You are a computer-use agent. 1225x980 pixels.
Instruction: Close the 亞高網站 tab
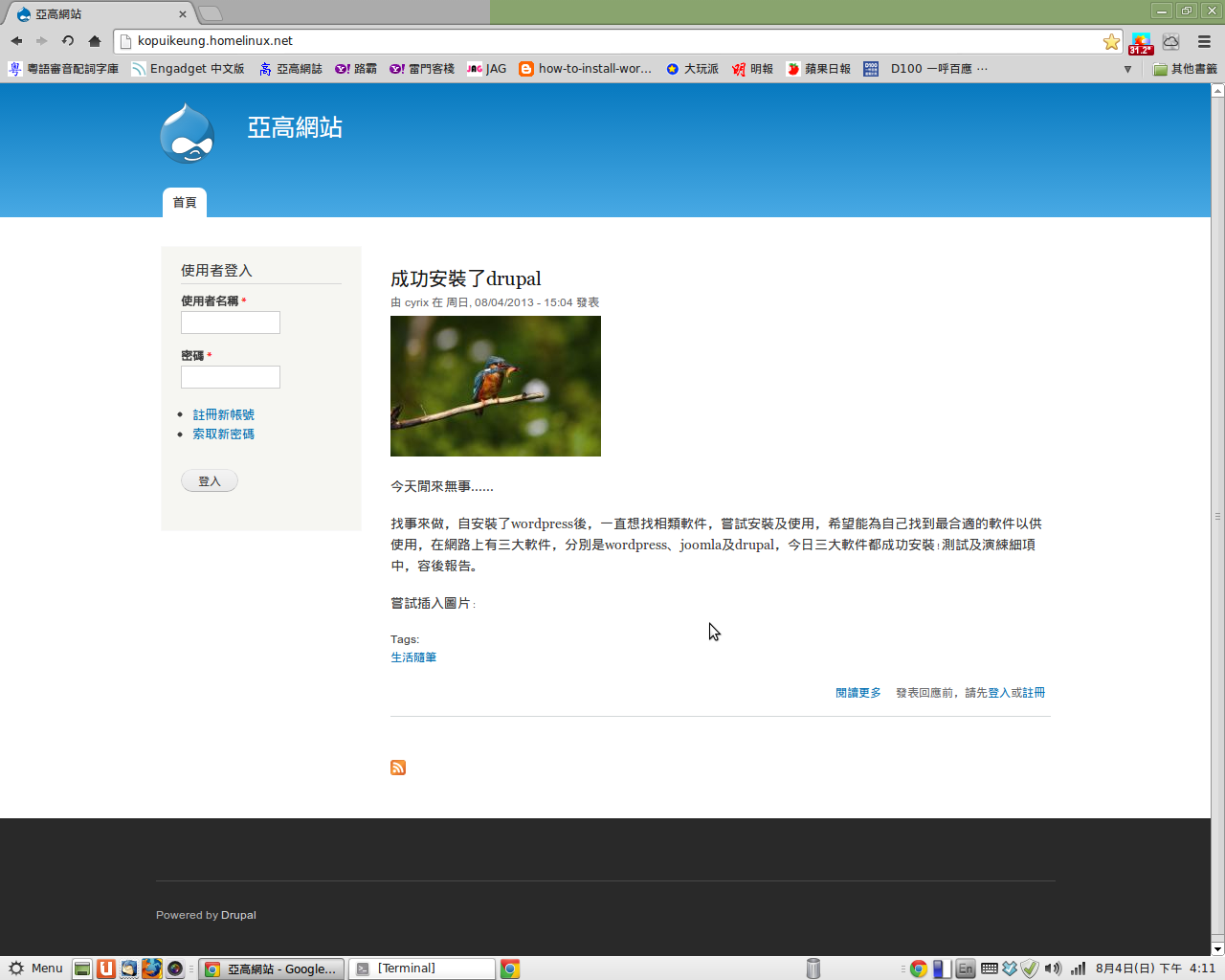(x=183, y=14)
